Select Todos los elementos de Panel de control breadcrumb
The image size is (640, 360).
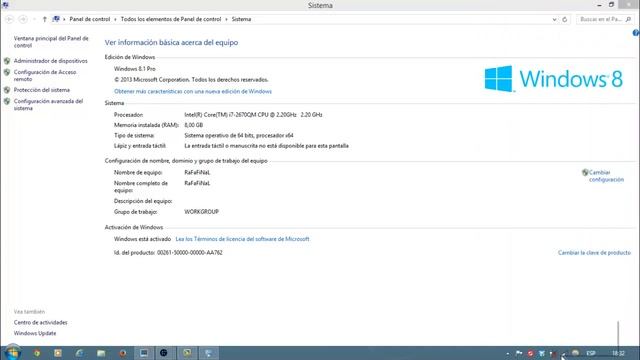(x=171, y=19)
